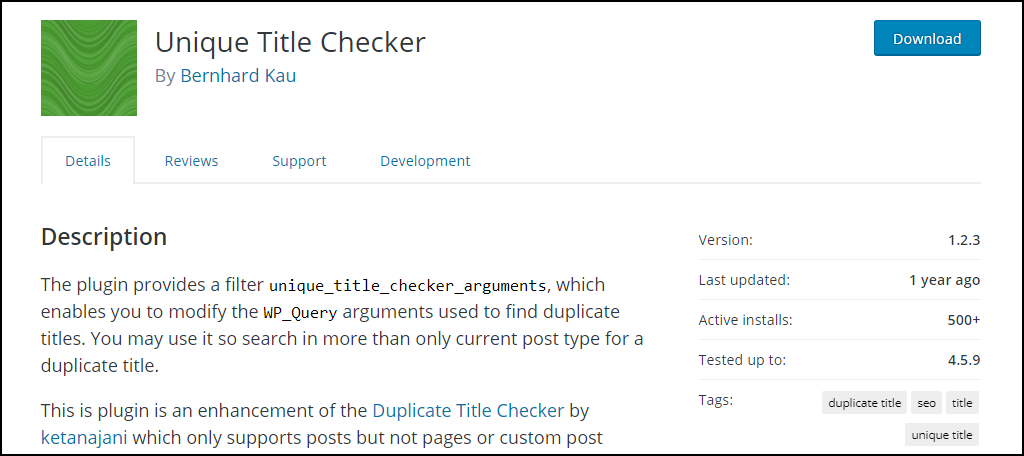Select the "seo" tag
This screenshot has width=1024, height=456.
[x=925, y=403]
